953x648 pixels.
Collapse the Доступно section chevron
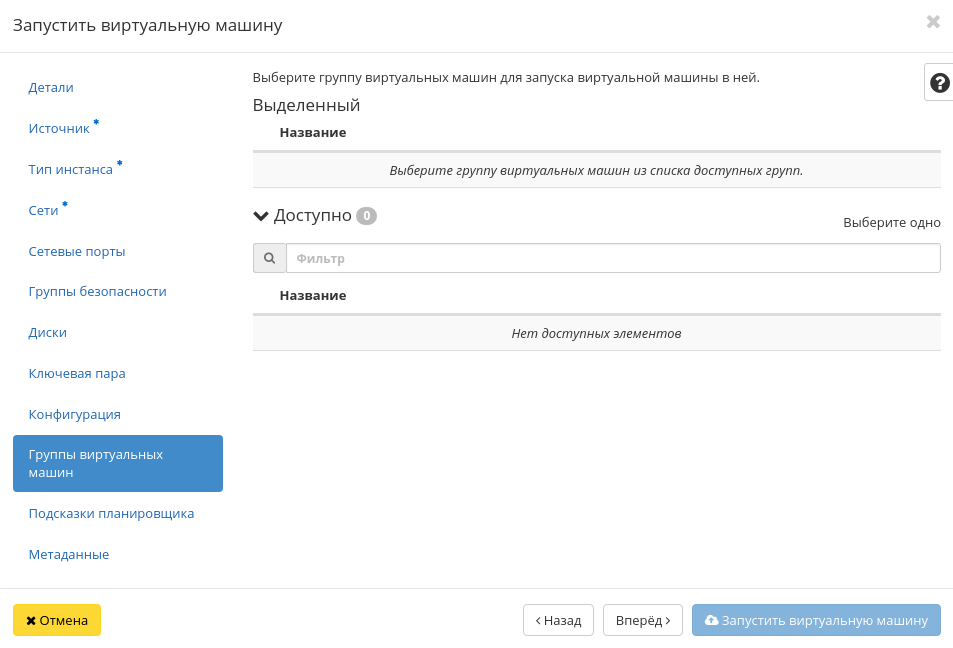261,215
